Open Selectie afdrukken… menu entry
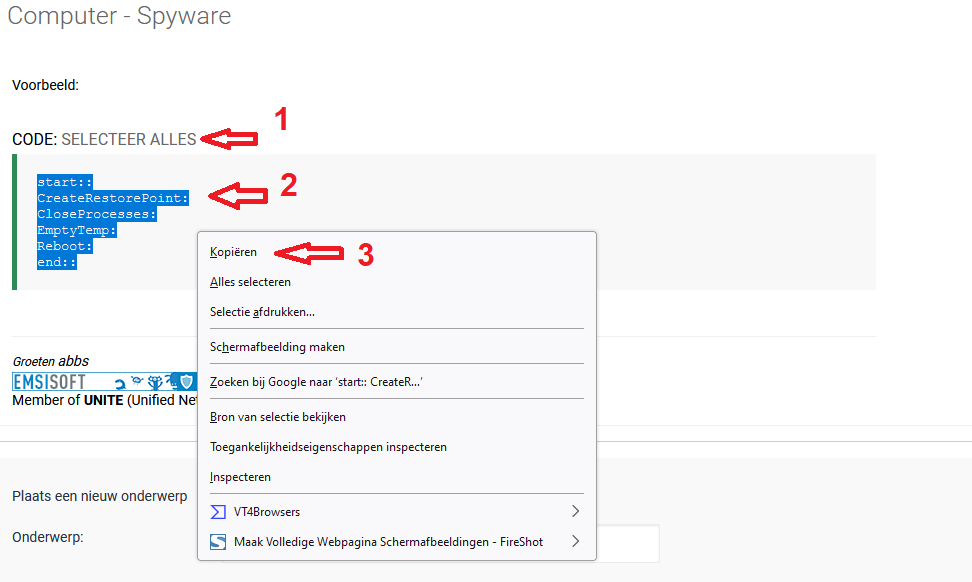Screen dimensions: 972x582 (x=262, y=312)
